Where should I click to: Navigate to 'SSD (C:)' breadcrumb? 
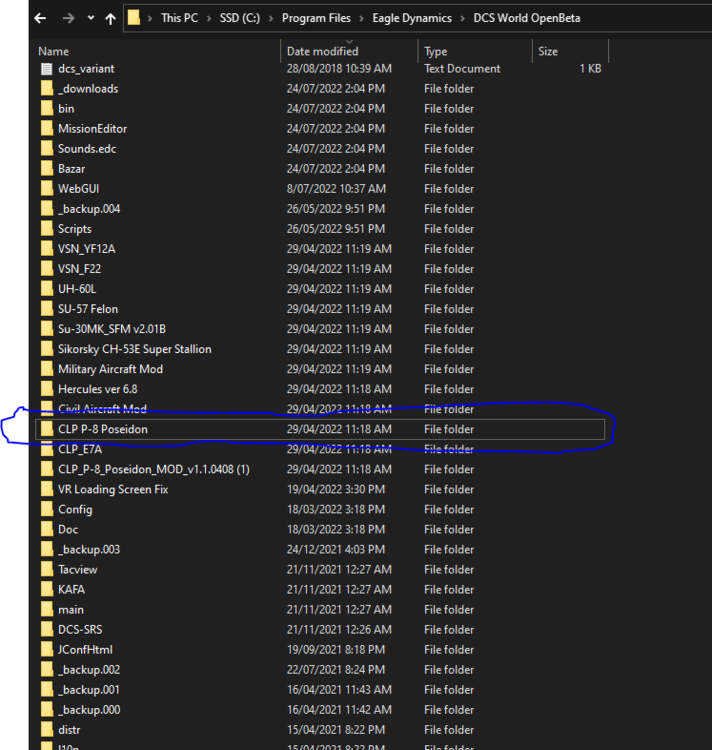pyautogui.click(x=240, y=18)
